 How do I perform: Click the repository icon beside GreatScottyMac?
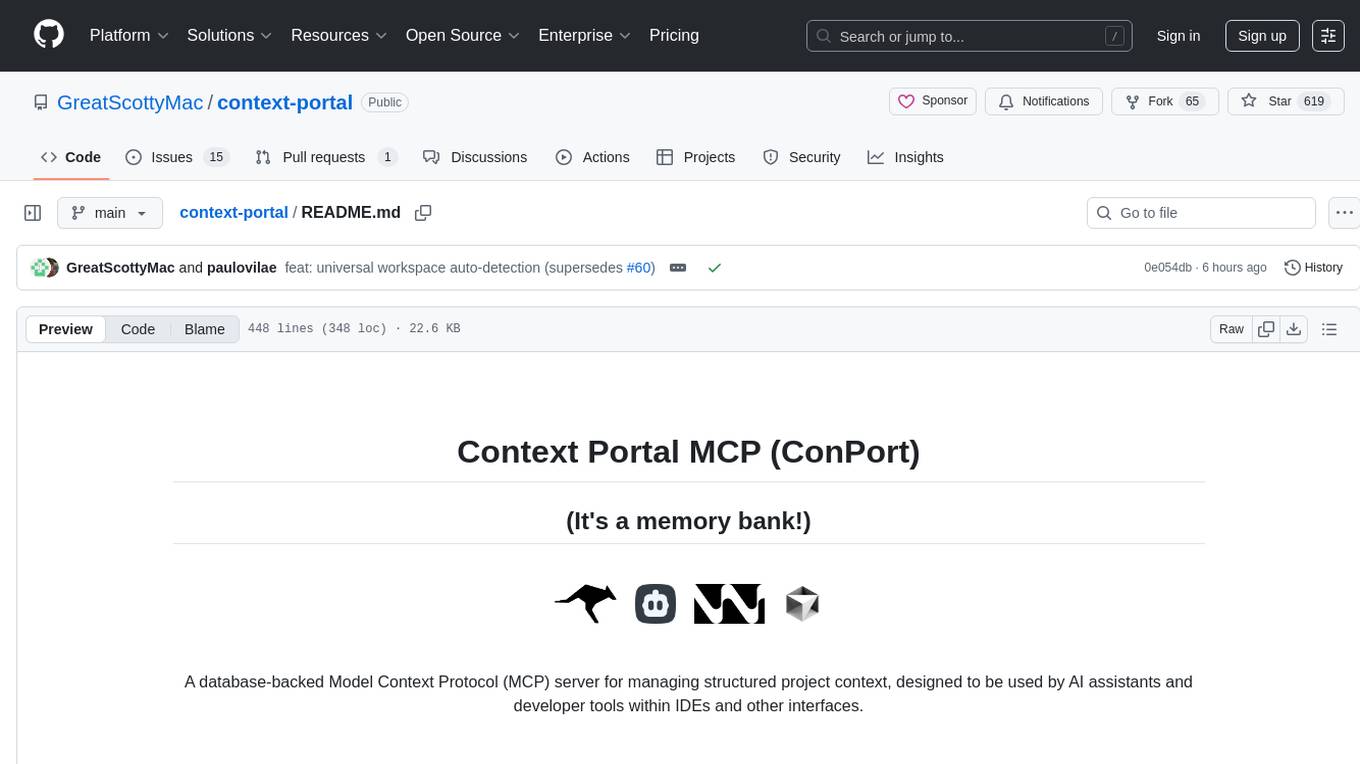pyautogui.click(x=41, y=102)
